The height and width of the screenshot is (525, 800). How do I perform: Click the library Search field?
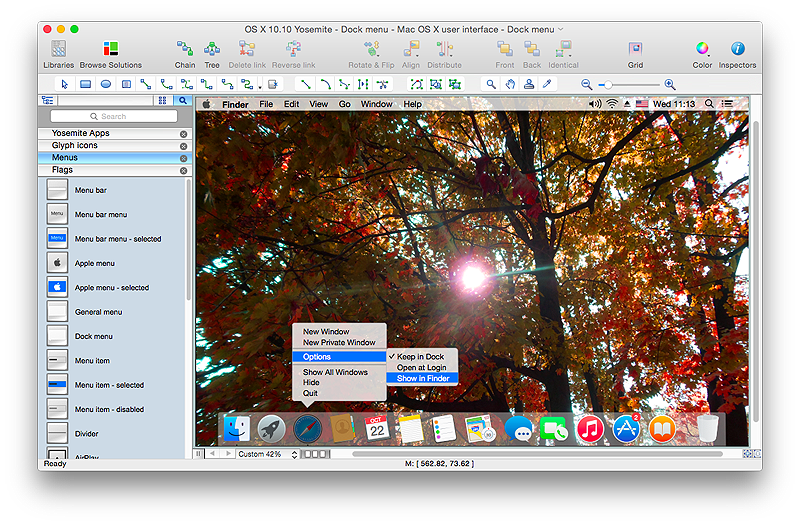[x=113, y=117]
